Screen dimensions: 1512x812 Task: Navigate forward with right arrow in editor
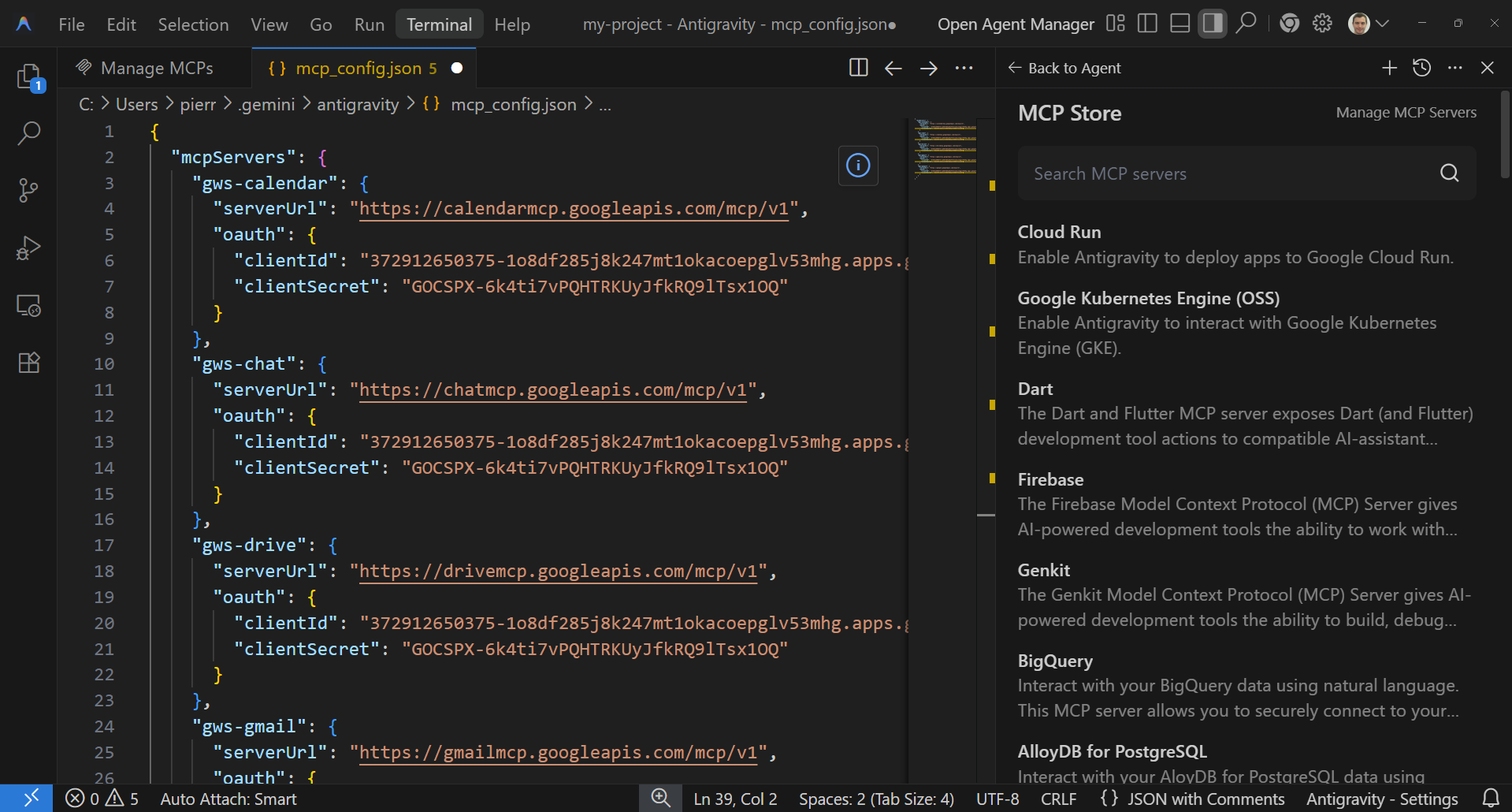click(x=929, y=69)
